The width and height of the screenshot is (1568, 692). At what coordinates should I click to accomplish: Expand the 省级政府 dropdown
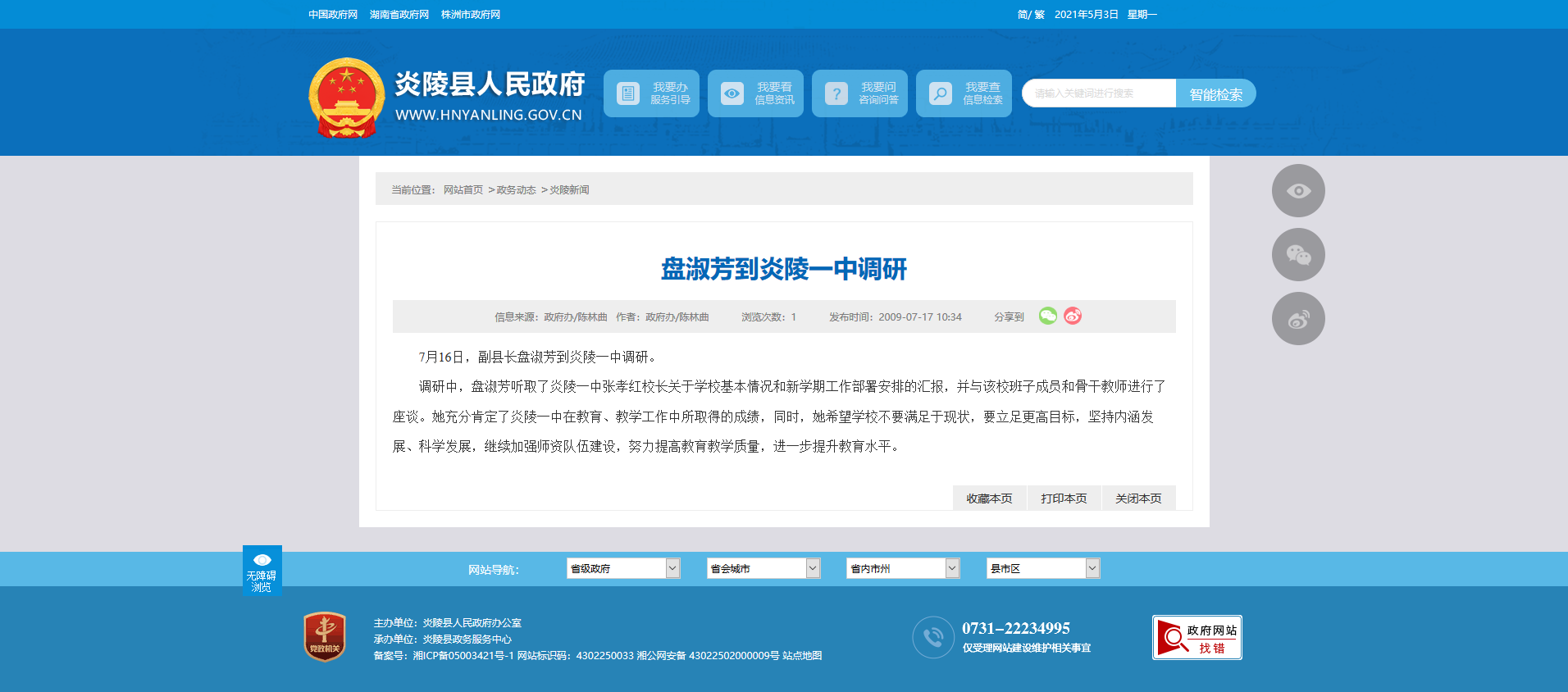[x=623, y=568]
